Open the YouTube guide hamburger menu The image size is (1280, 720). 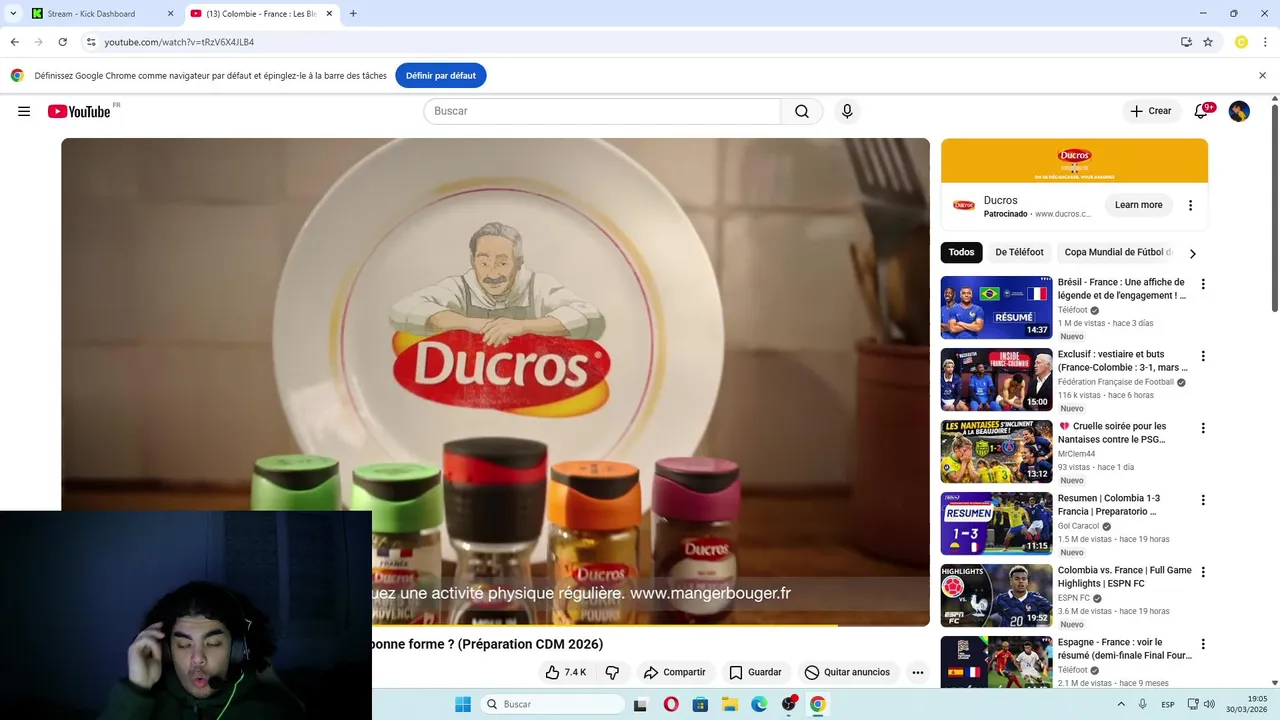24,111
